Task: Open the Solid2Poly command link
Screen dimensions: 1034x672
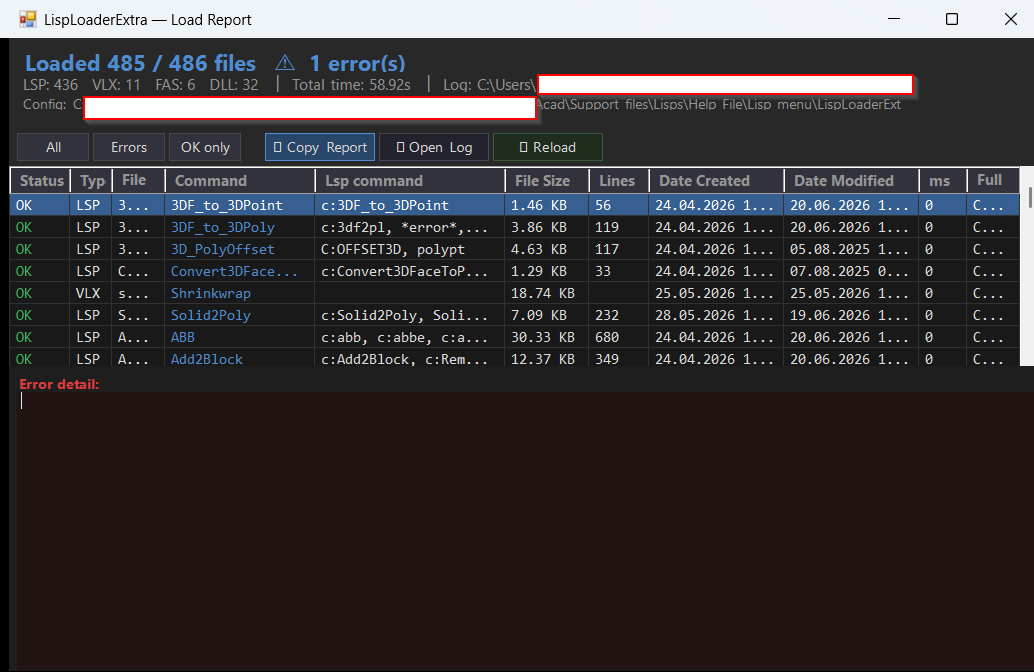Action: pos(211,315)
